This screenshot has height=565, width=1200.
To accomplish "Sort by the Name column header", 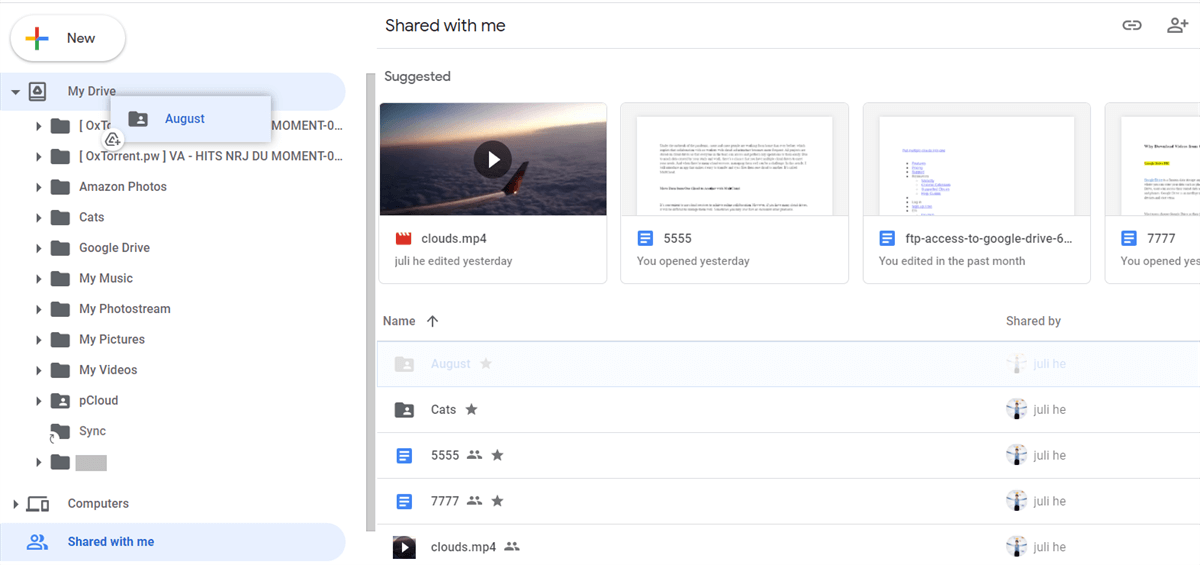I will (x=399, y=321).
